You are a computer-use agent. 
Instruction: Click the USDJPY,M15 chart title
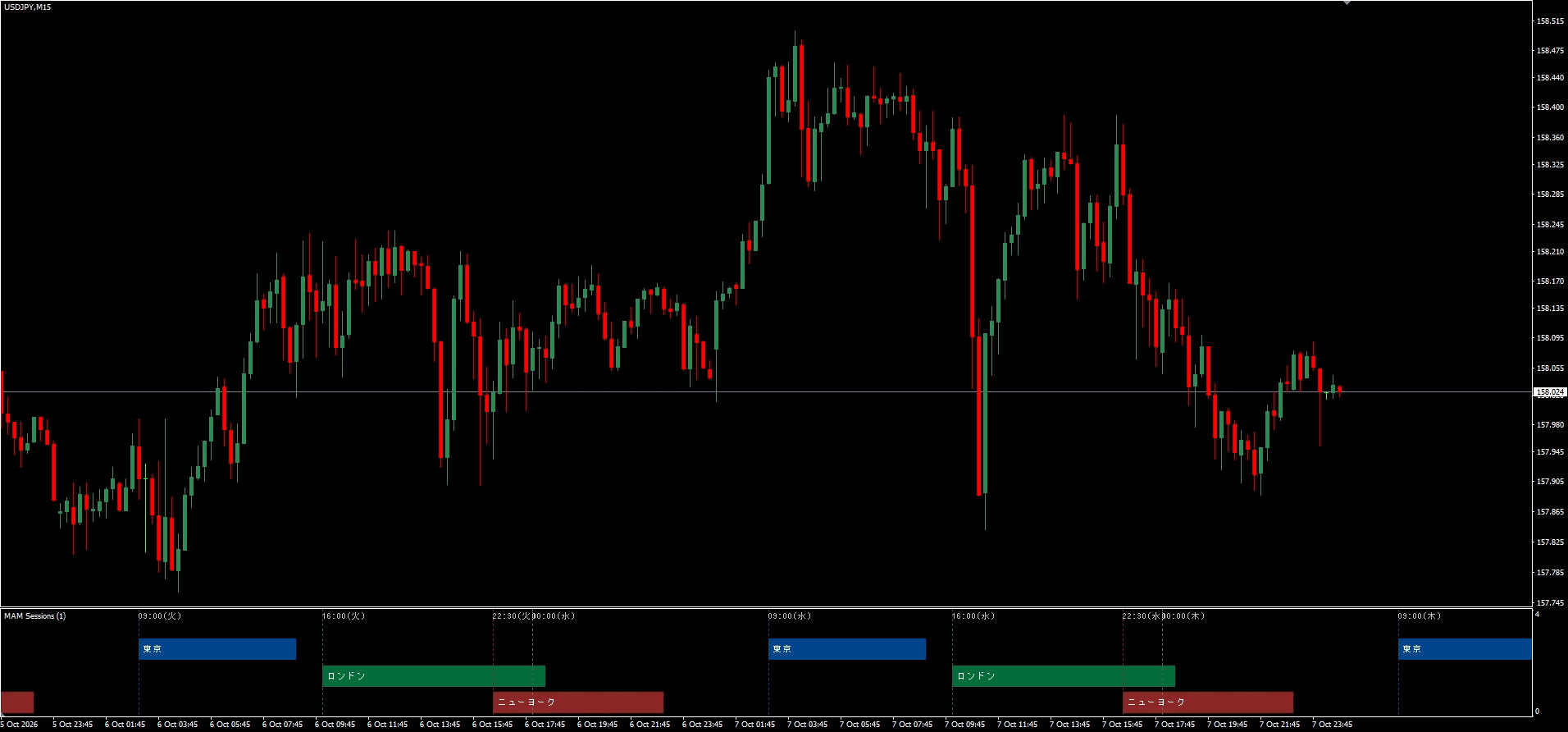[x=28, y=7]
